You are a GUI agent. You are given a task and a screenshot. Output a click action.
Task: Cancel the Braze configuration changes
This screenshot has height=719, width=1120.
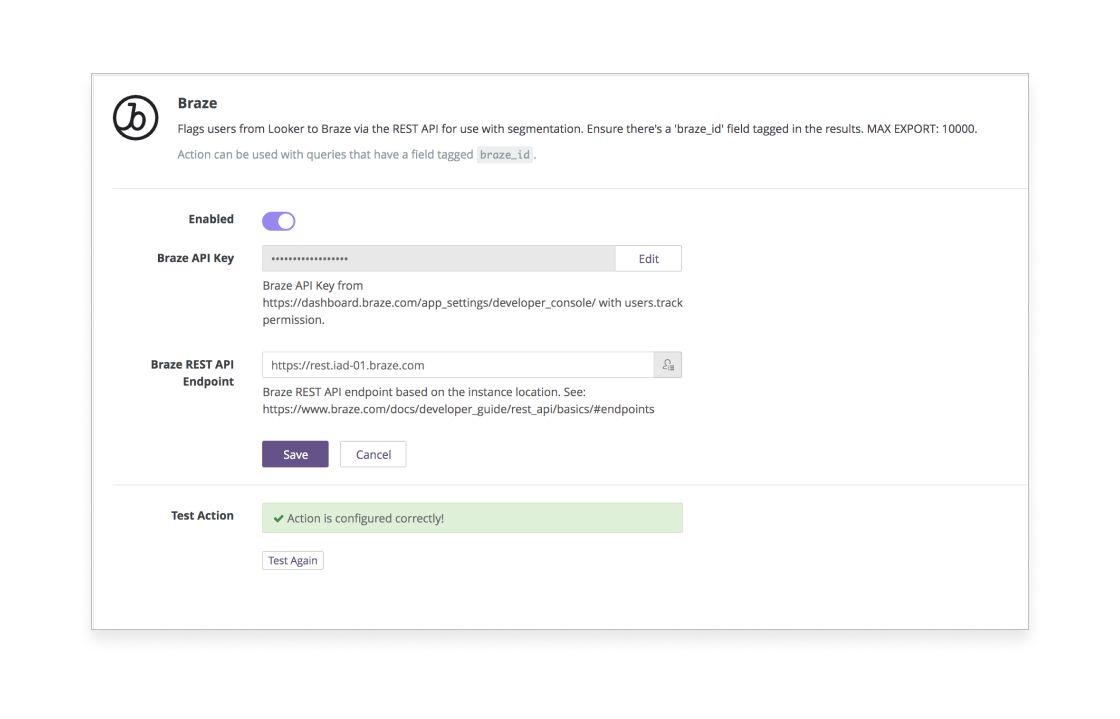tap(373, 454)
